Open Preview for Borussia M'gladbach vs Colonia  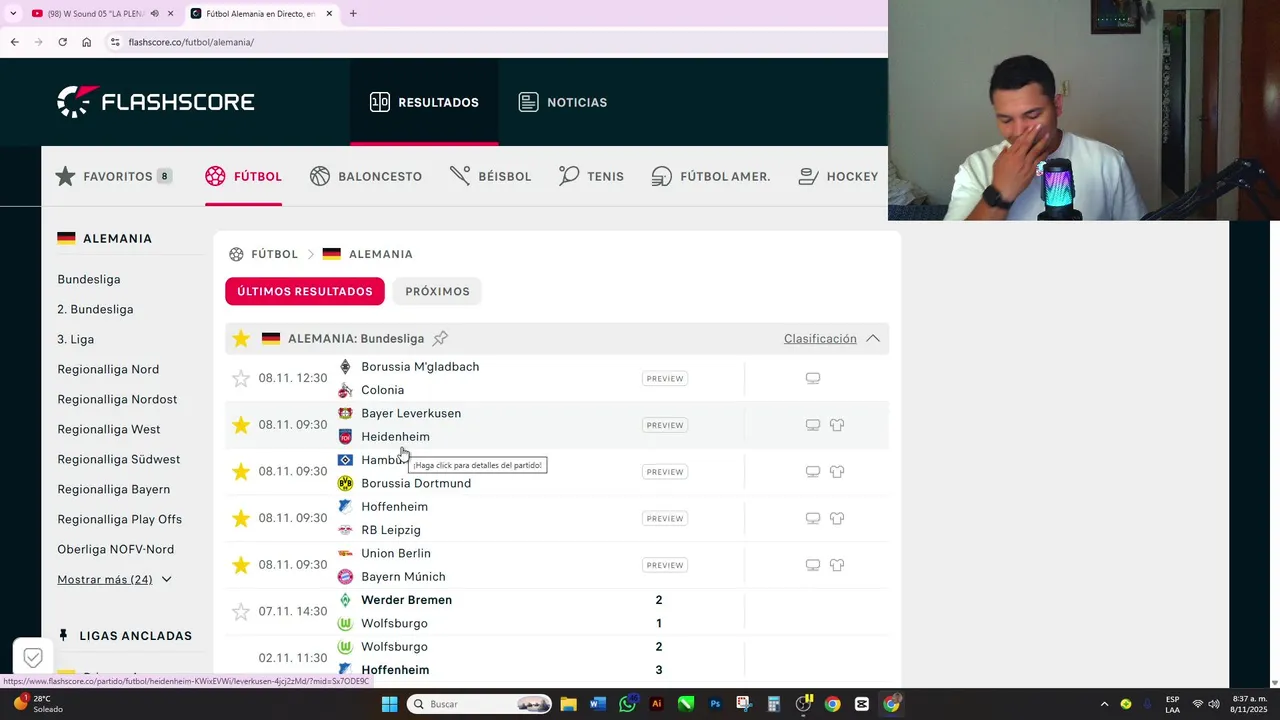(665, 378)
